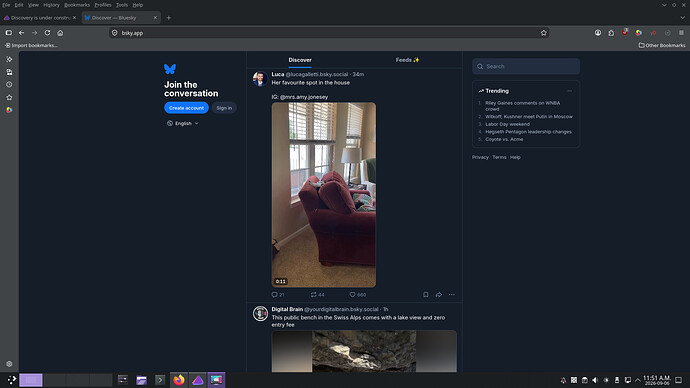Reply to Luca's post

pos(278,295)
